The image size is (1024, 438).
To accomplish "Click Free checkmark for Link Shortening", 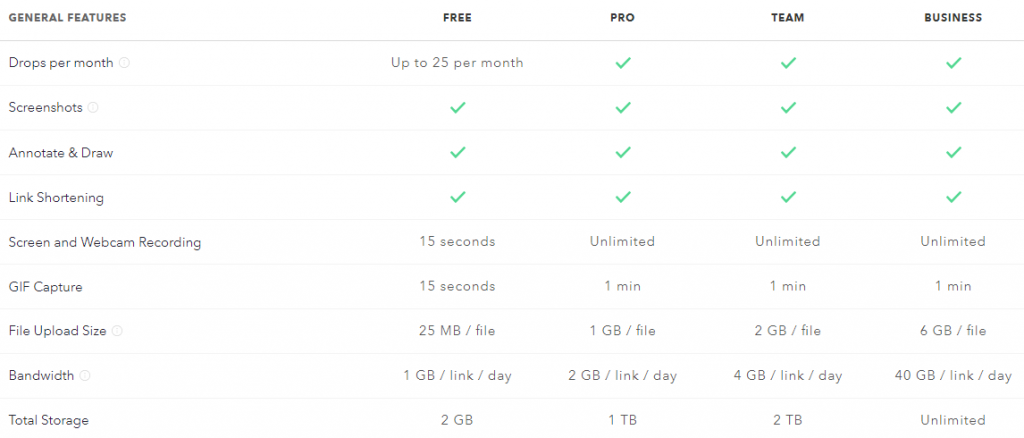I will (x=457, y=197).
